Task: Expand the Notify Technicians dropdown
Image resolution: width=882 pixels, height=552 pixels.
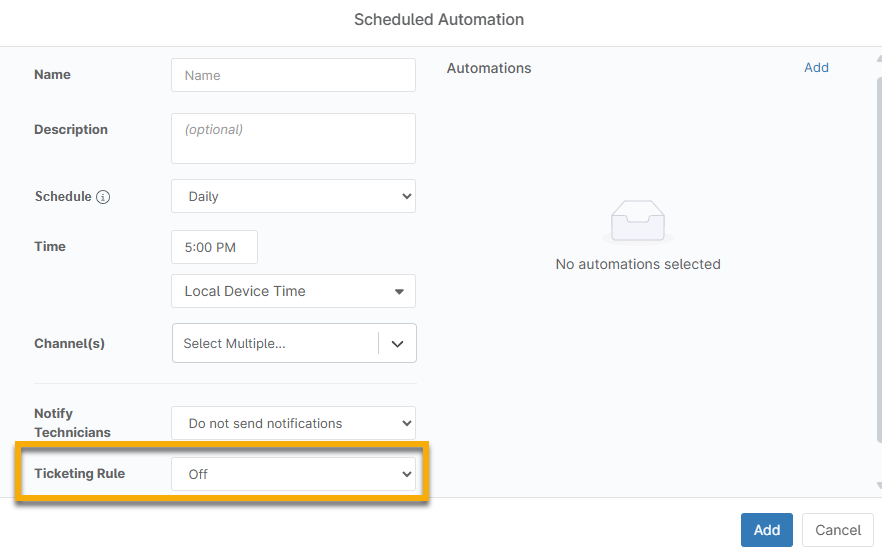Action: click(293, 423)
